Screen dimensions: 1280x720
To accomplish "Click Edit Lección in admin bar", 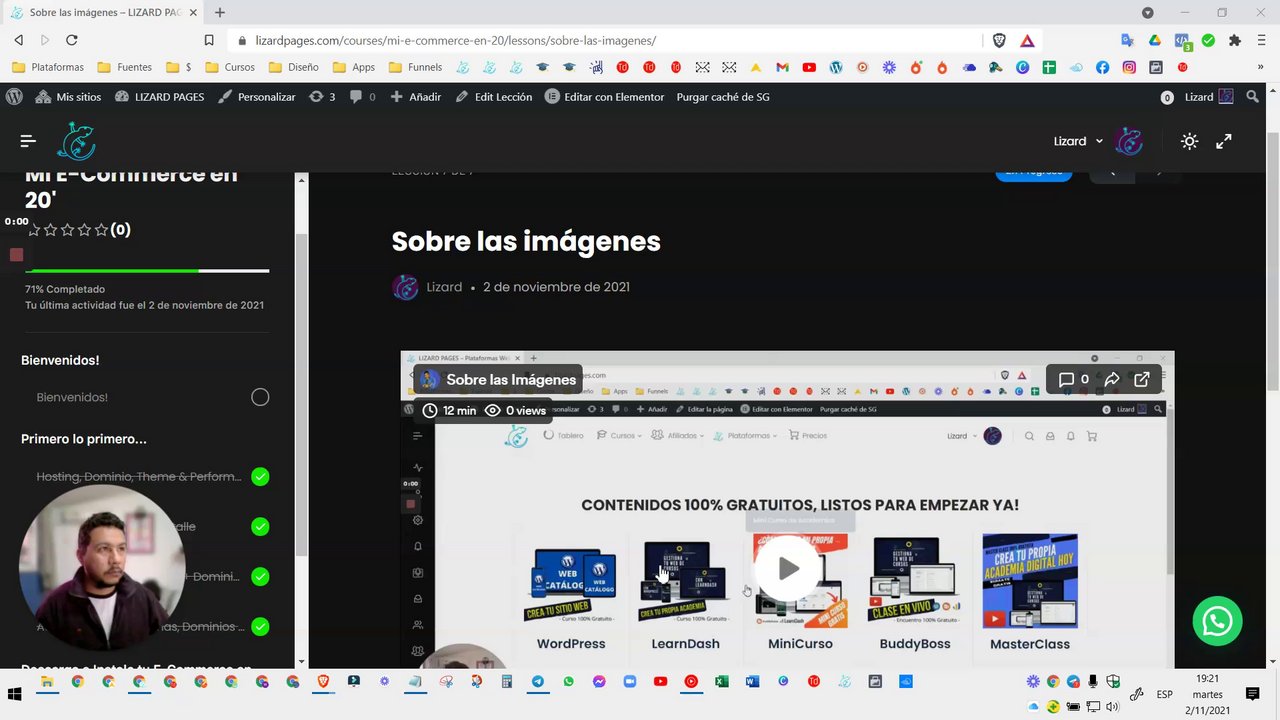I will tap(493, 97).
